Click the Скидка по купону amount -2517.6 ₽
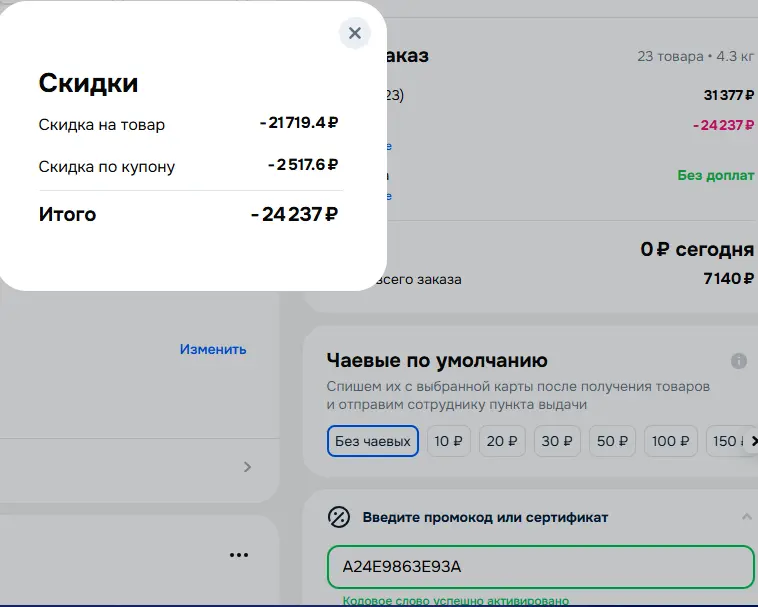758x607 pixels. coord(303,165)
